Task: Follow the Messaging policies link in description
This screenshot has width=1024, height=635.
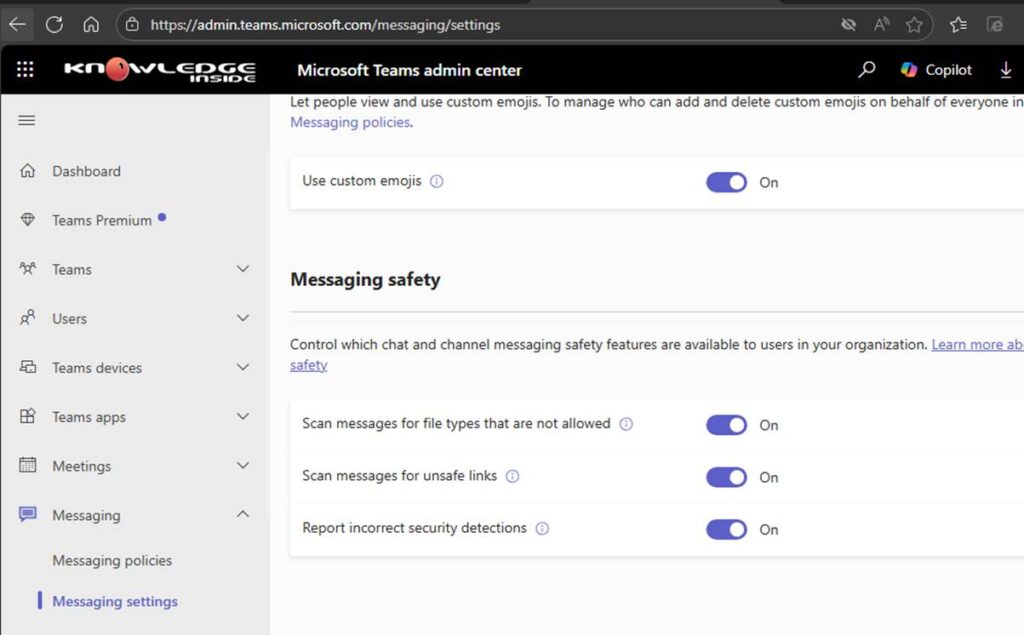Action: (350, 122)
